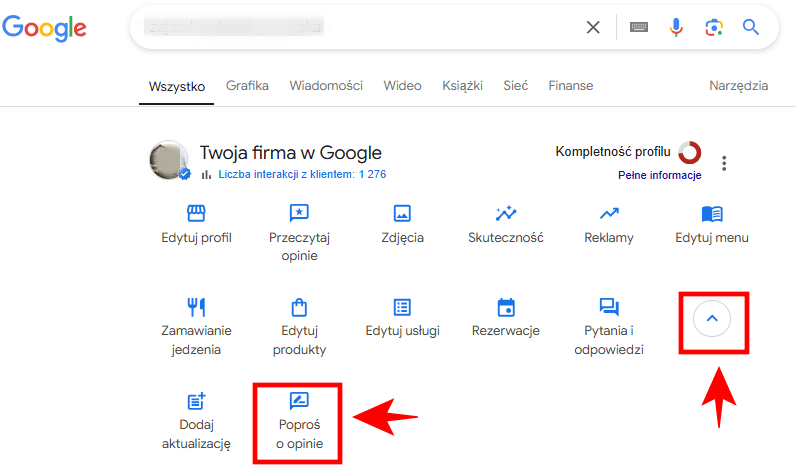Open Liczba interakcji z klientem link
The image size is (796, 471).
[x=302, y=174]
